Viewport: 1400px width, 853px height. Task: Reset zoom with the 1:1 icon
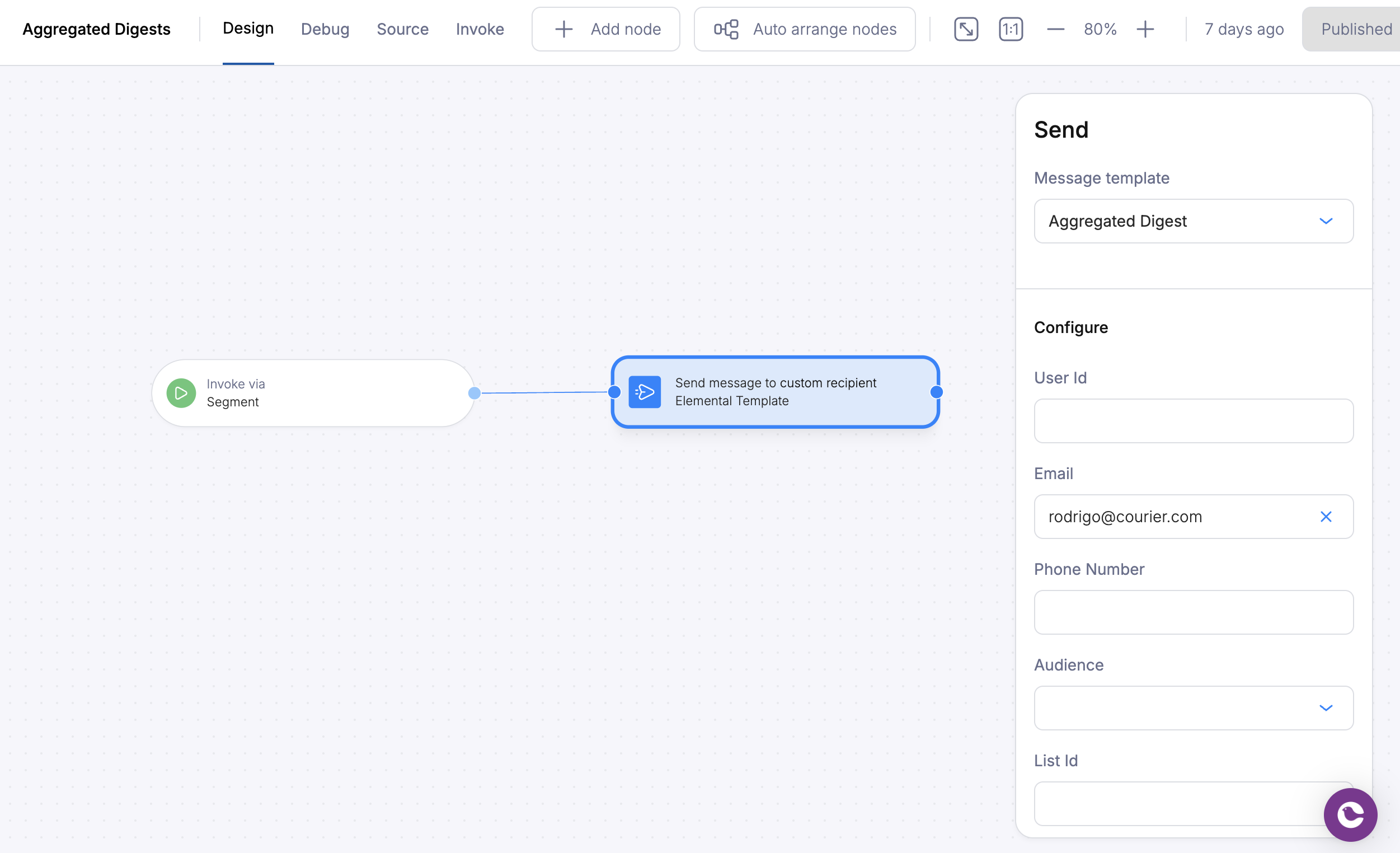pyautogui.click(x=1010, y=29)
